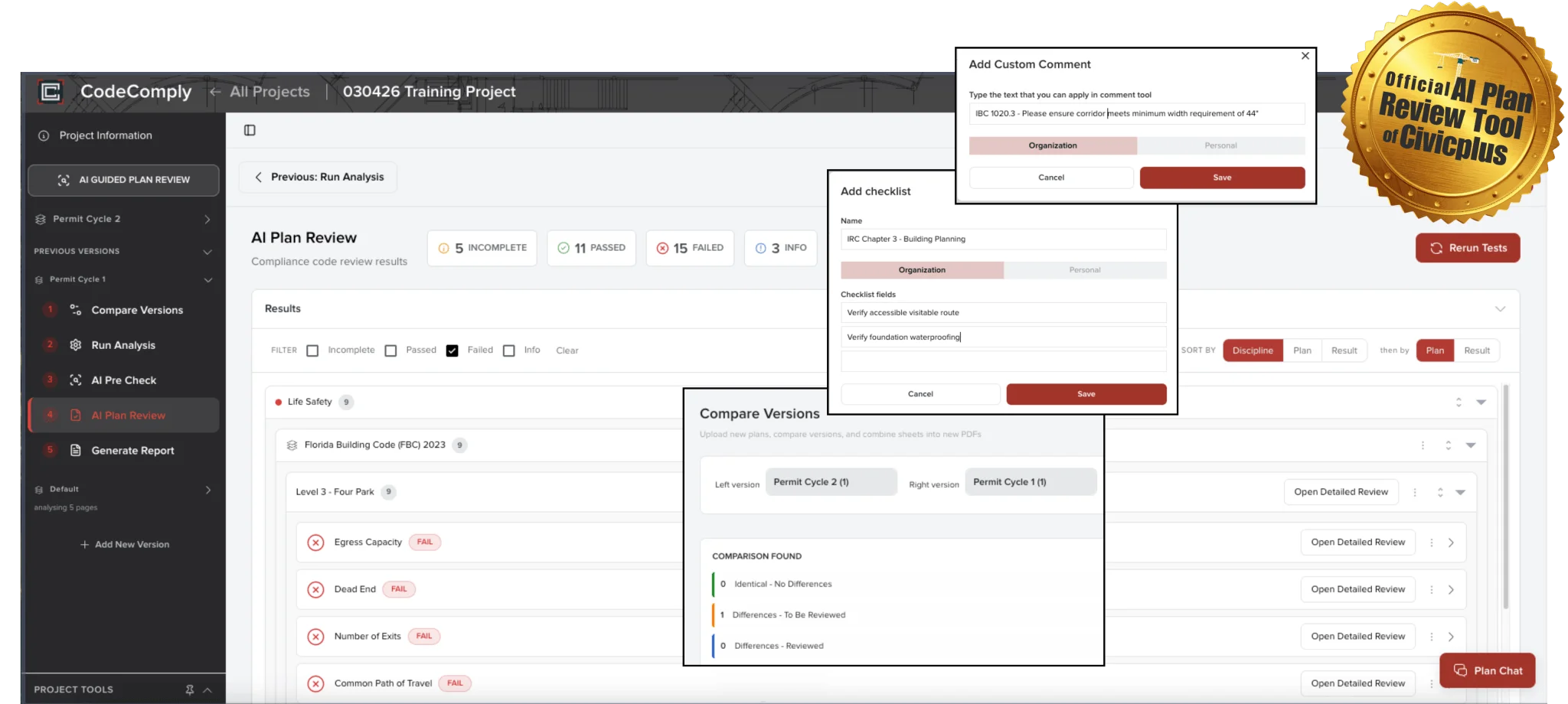Click the Permit Cycle 2 layers icon
Viewport: 1568px width, 704px height.
tap(41, 220)
